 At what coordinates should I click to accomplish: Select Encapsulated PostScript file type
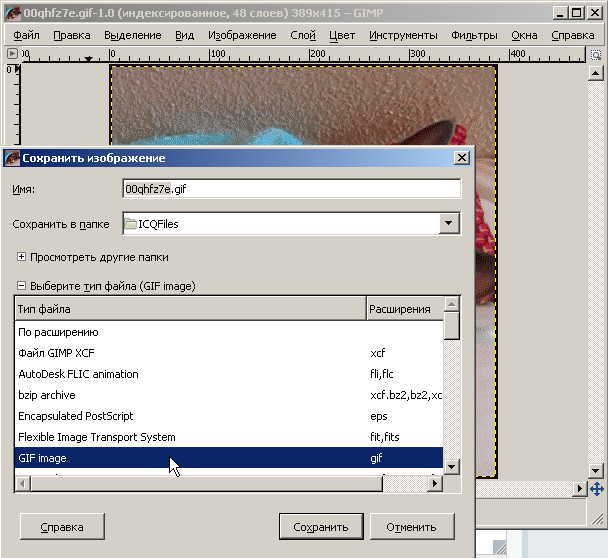(75, 416)
